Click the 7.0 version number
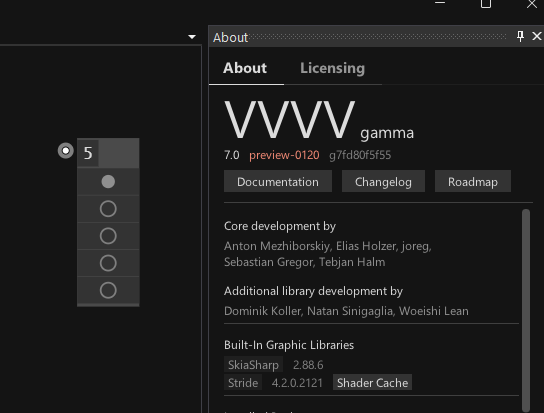Screen dimensions: 544x413 [231, 155]
